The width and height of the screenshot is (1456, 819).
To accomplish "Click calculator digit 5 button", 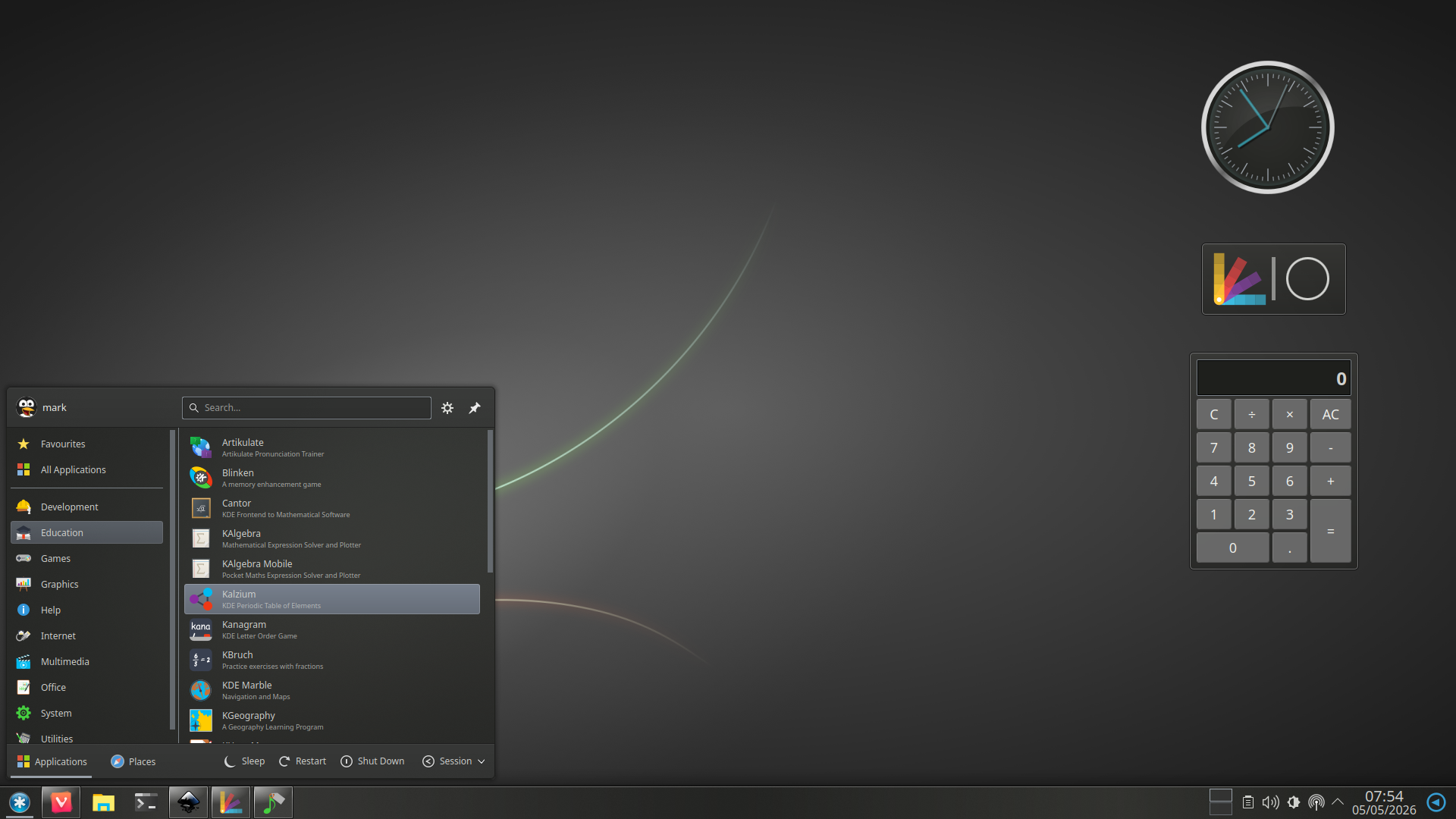I will click(x=1252, y=482).
